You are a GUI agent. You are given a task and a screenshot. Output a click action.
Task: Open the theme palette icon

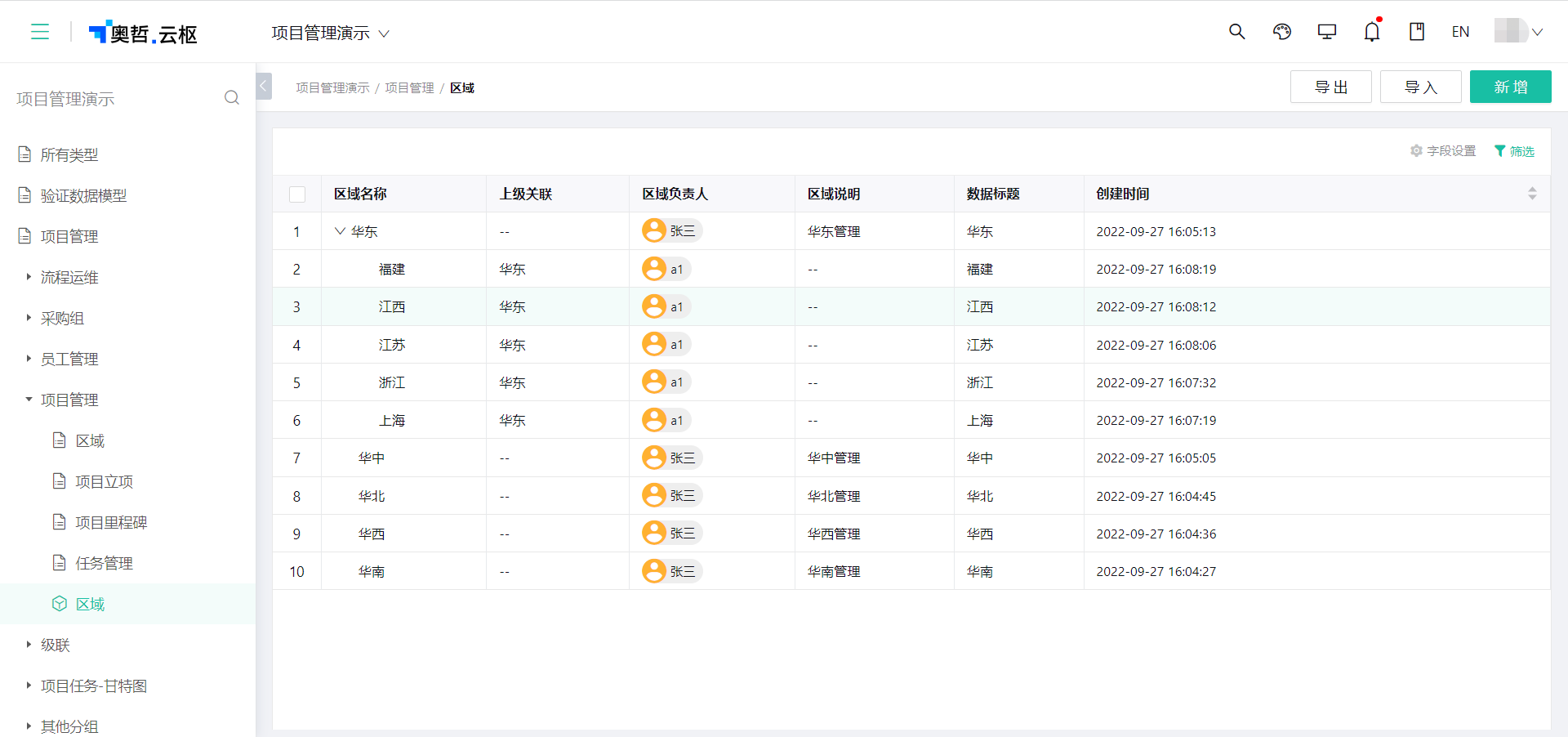[x=1282, y=32]
